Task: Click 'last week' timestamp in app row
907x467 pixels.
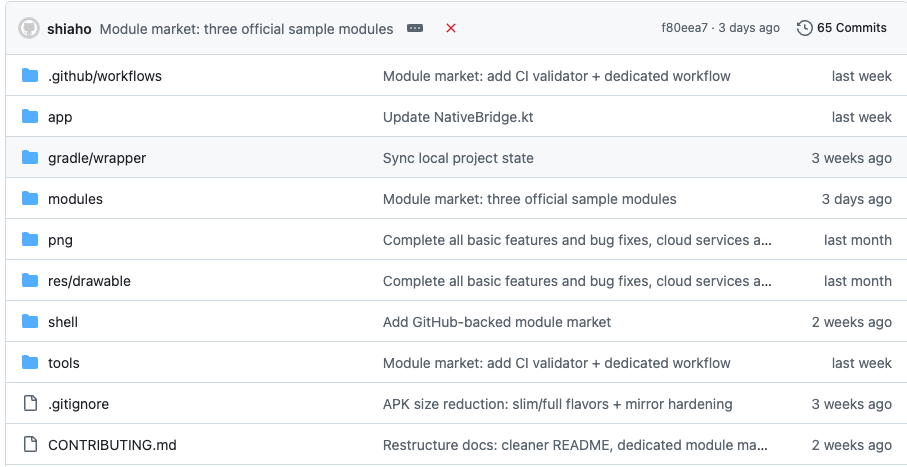Action: pyautogui.click(x=861, y=117)
